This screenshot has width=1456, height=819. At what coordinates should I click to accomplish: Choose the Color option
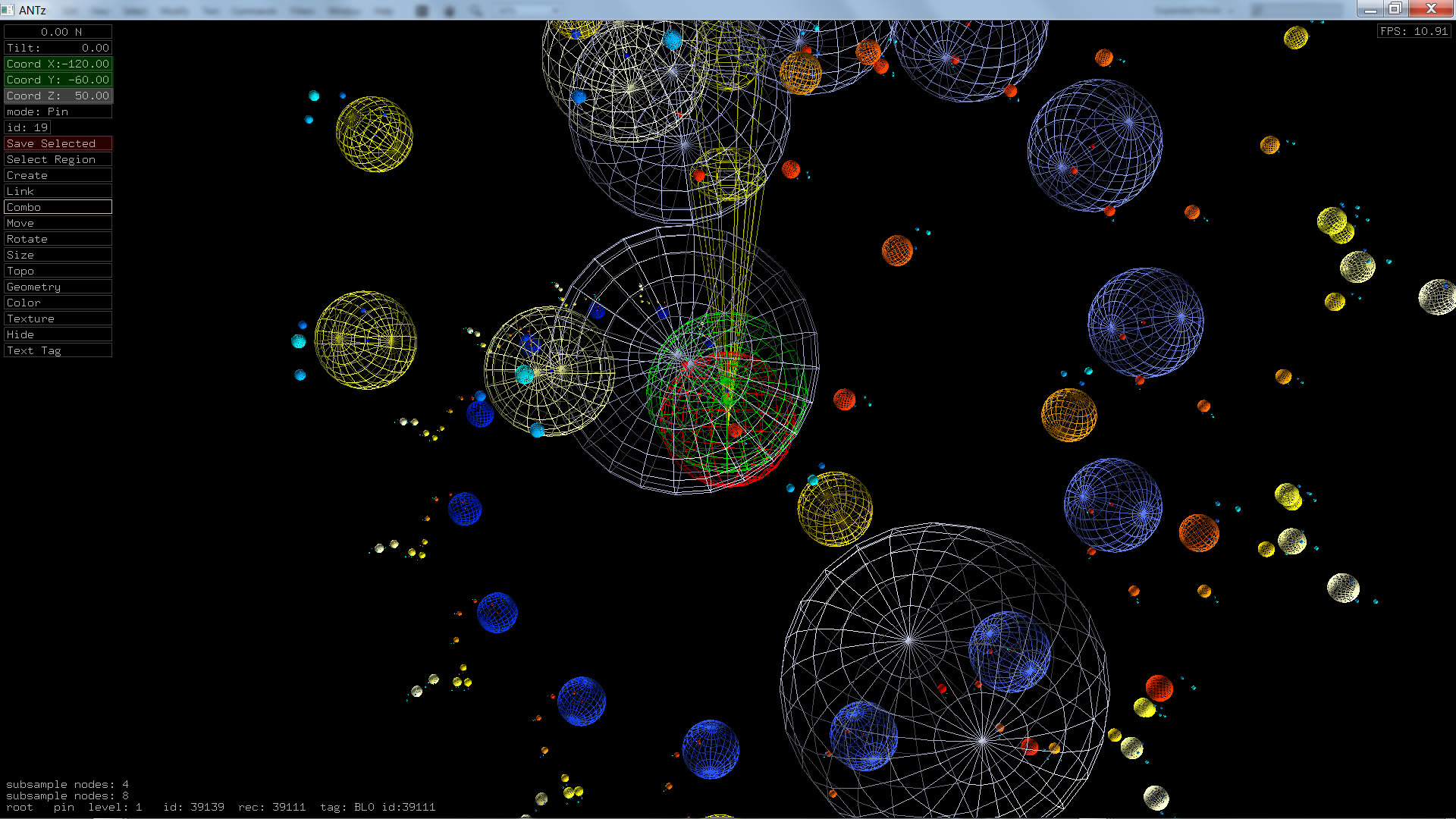point(58,303)
